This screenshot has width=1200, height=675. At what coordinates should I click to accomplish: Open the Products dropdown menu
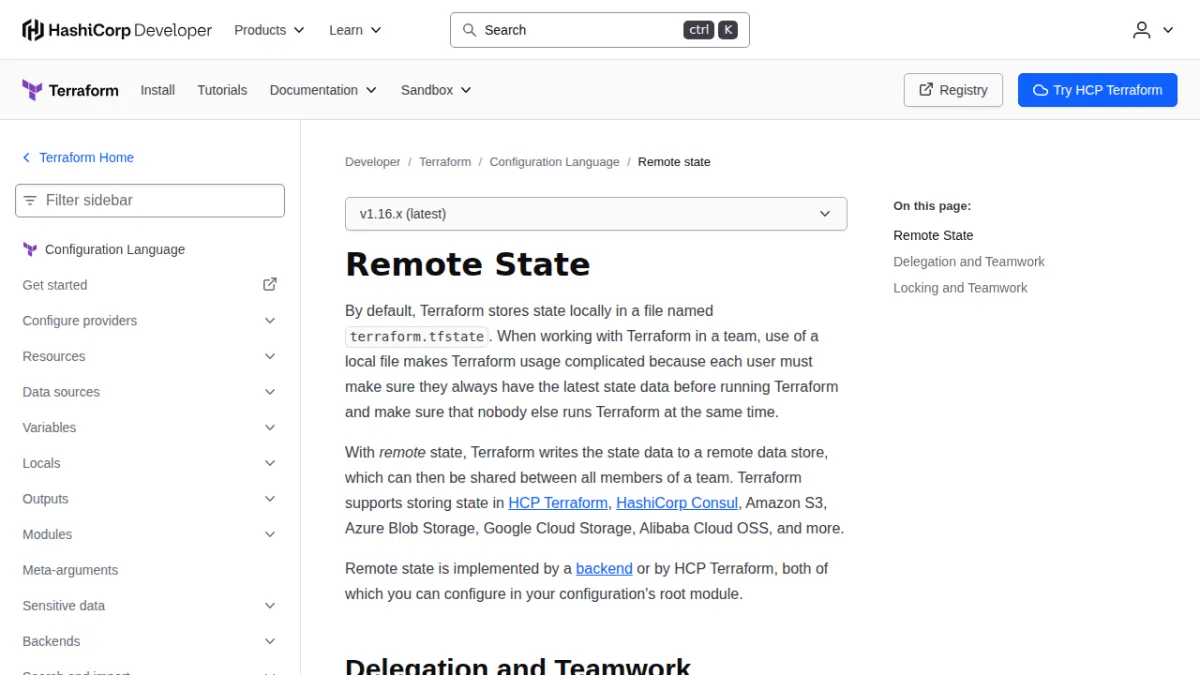[x=269, y=30]
